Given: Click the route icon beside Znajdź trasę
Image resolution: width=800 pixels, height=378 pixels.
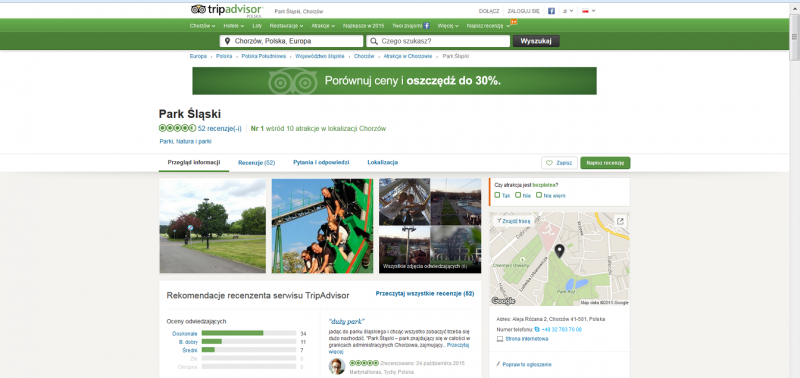Looking at the screenshot, I should point(499,221).
